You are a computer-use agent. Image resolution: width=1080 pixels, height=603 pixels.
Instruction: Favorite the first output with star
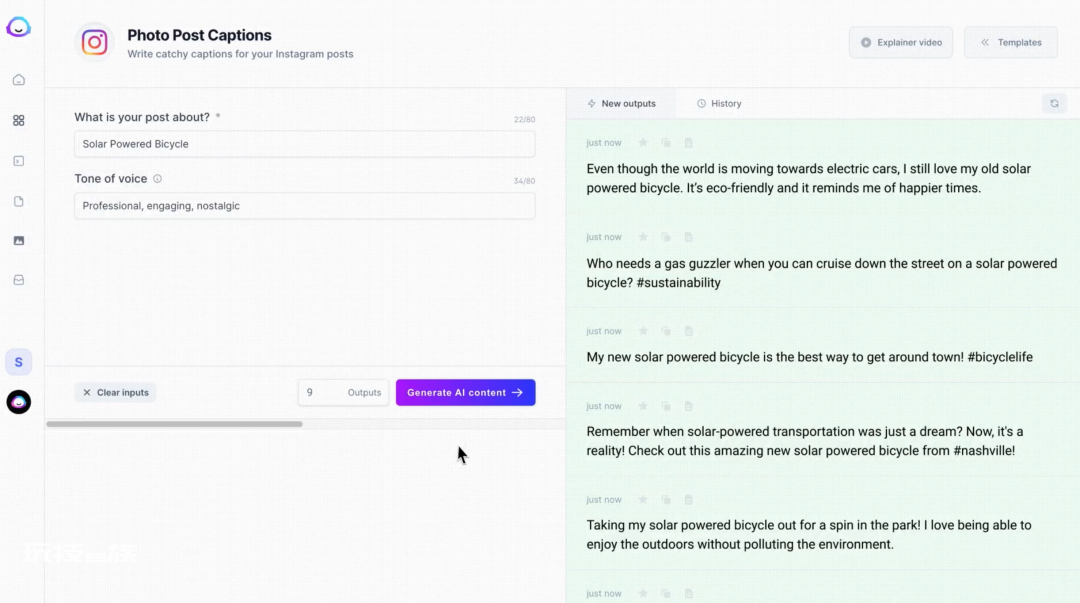[x=643, y=143]
